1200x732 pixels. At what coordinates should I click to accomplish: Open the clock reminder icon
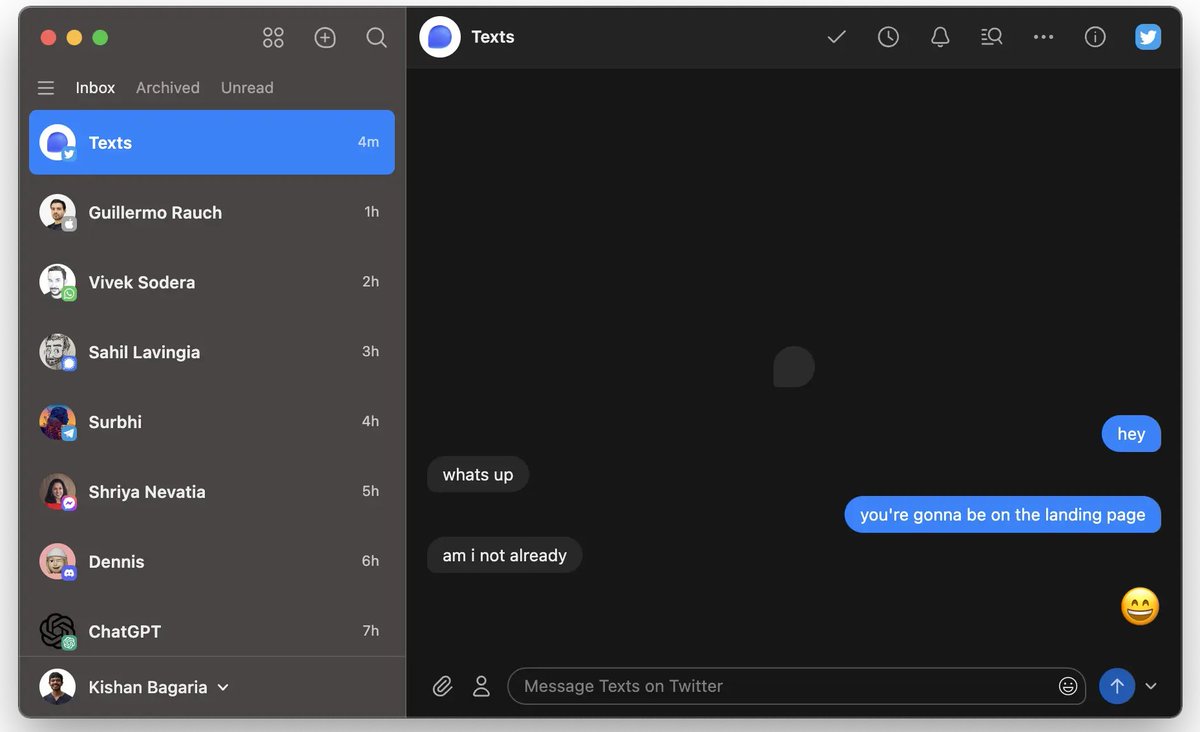point(888,37)
